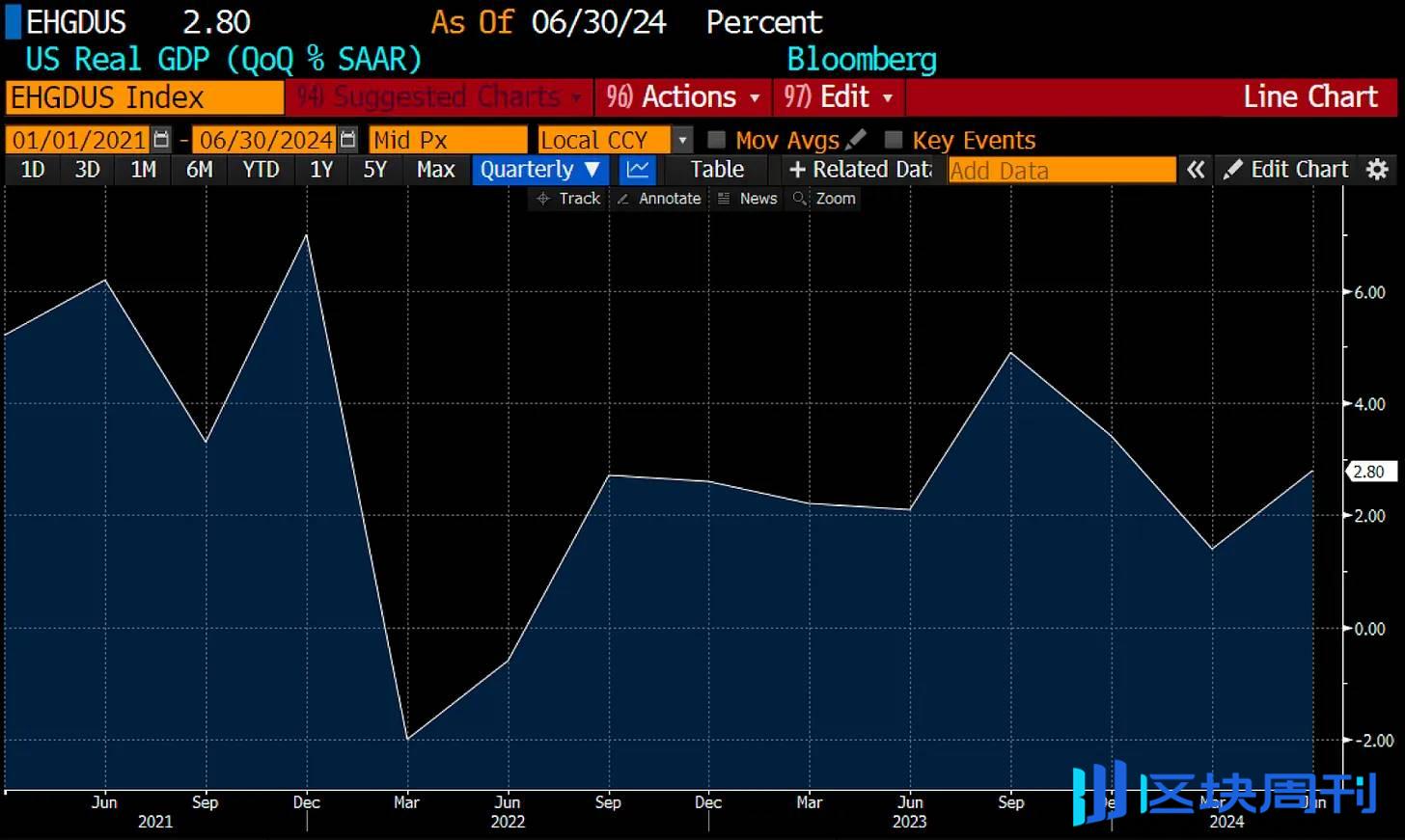Click the Edit Chart pencil button

click(1286, 170)
